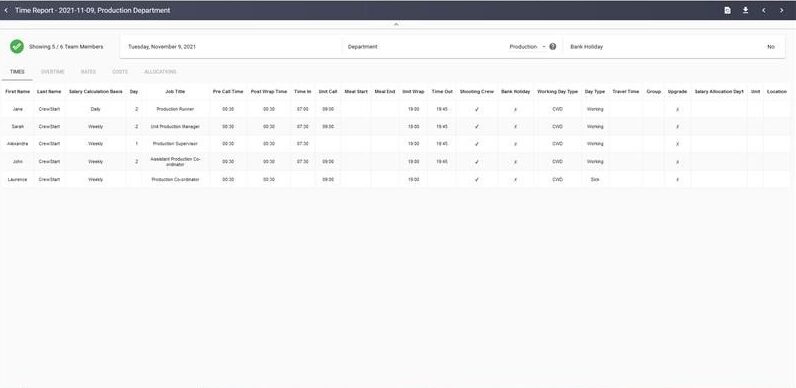
Task: Go to the previous day's time report
Action: pos(764,10)
